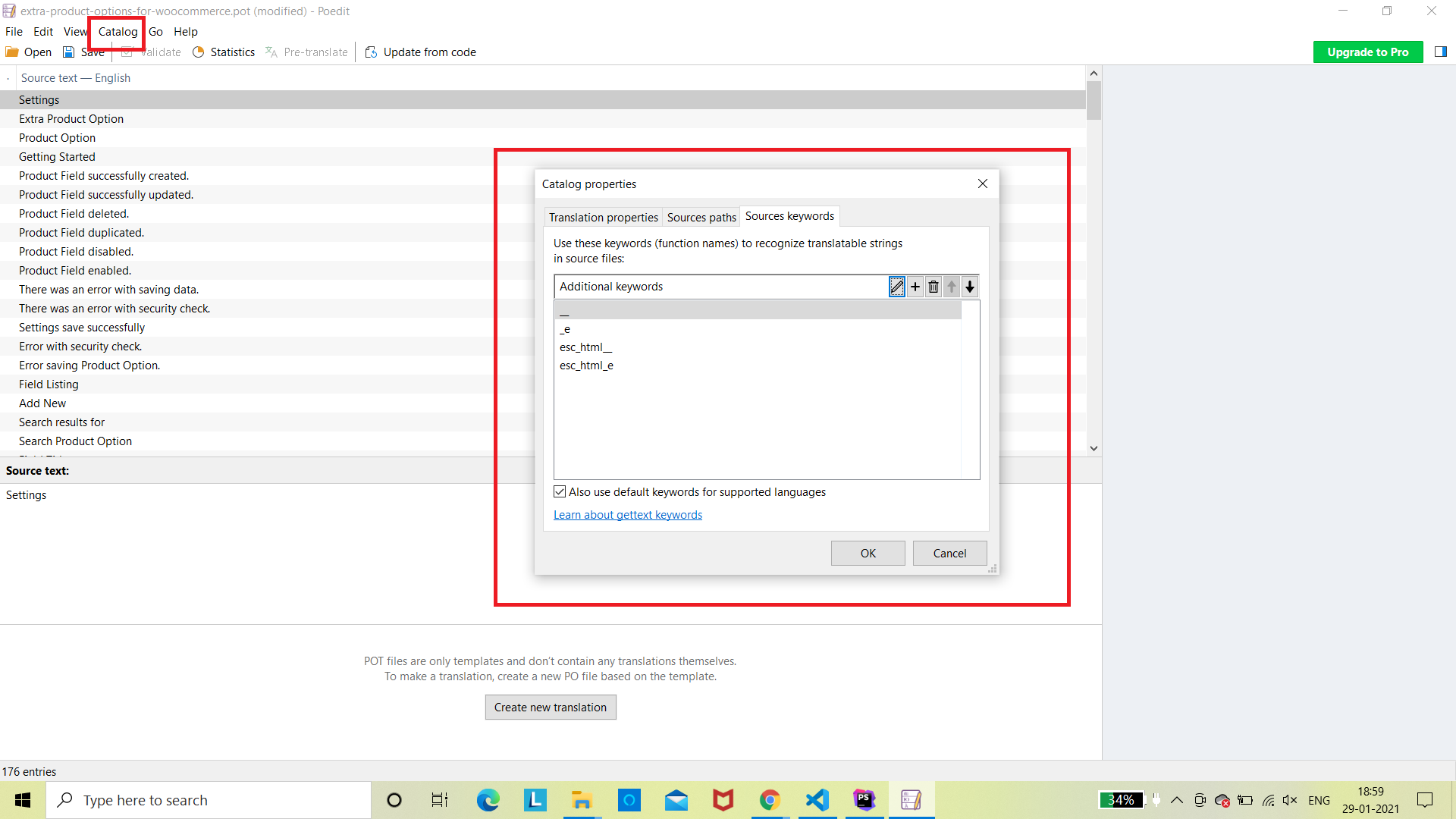1456x819 pixels.
Task: Switch to the Sources paths tab
Action: (701, 218)
